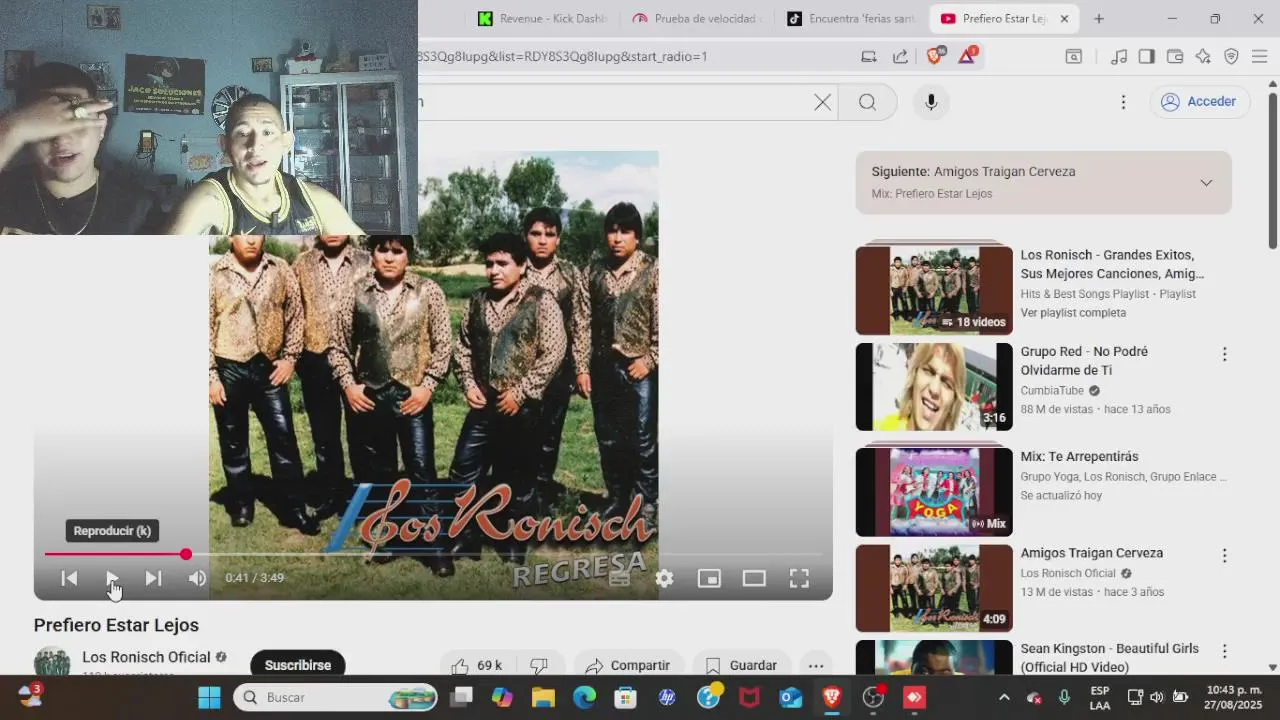The image size is (1280, 720).
Task: Like the video with thumbs up
Action: 475,665
